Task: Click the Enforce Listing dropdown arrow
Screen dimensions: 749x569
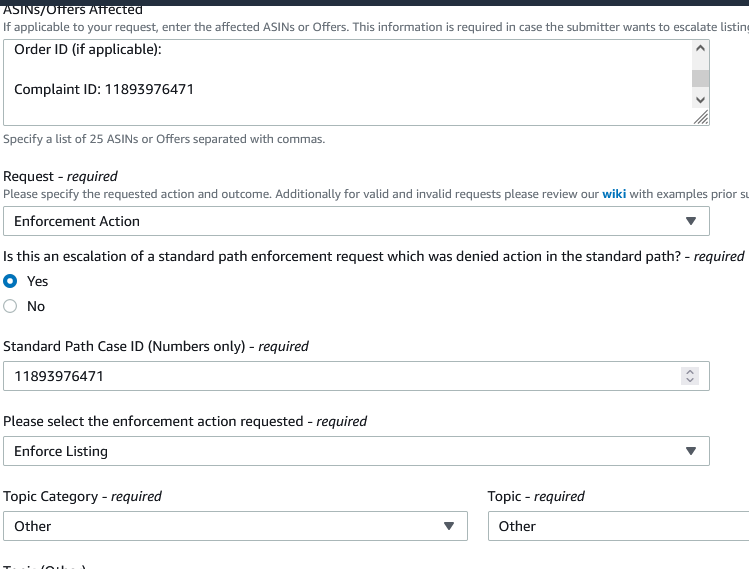Action: (x=690, y=451)
